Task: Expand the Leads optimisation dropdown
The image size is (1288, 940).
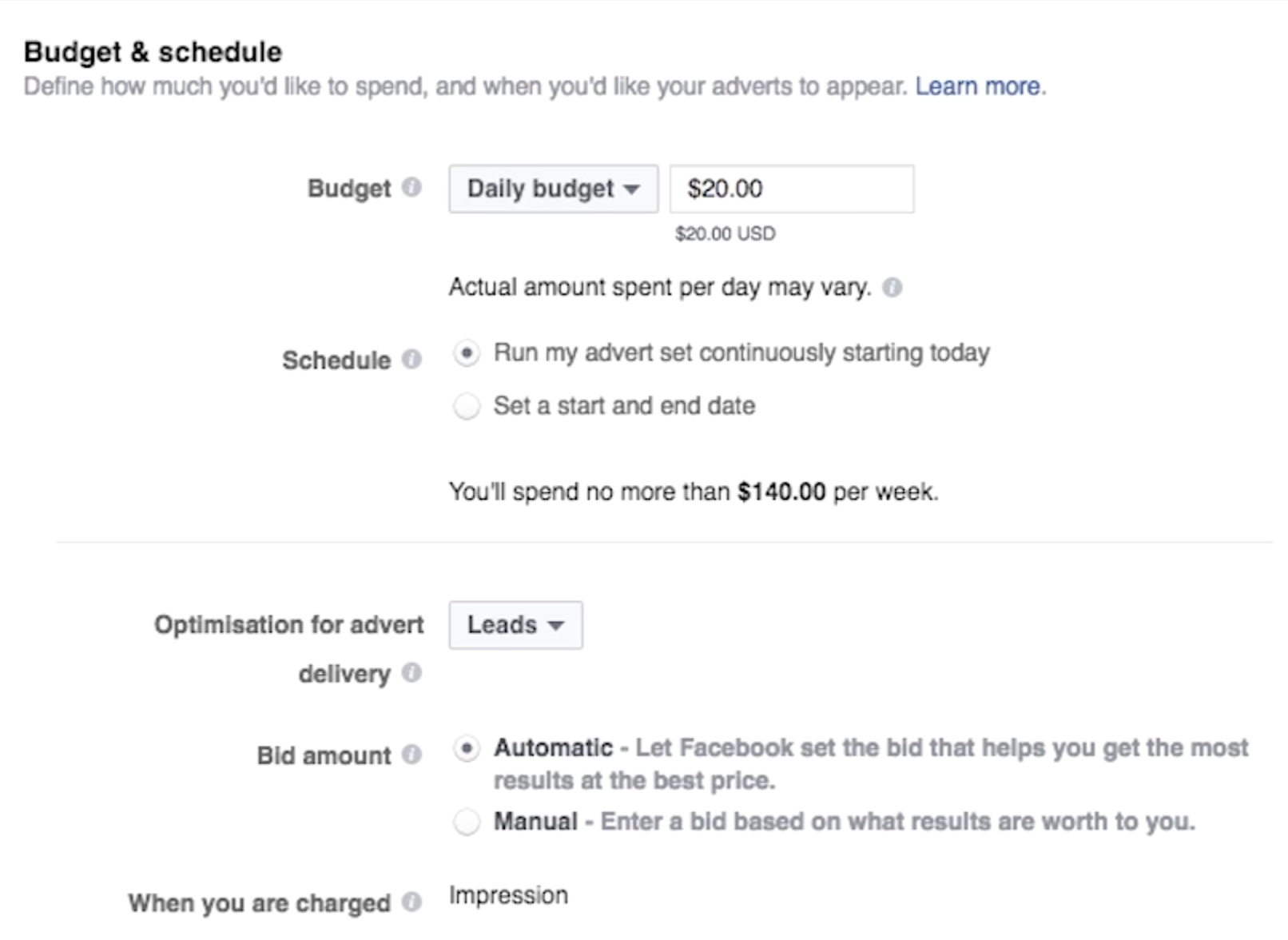Action: 515,625
